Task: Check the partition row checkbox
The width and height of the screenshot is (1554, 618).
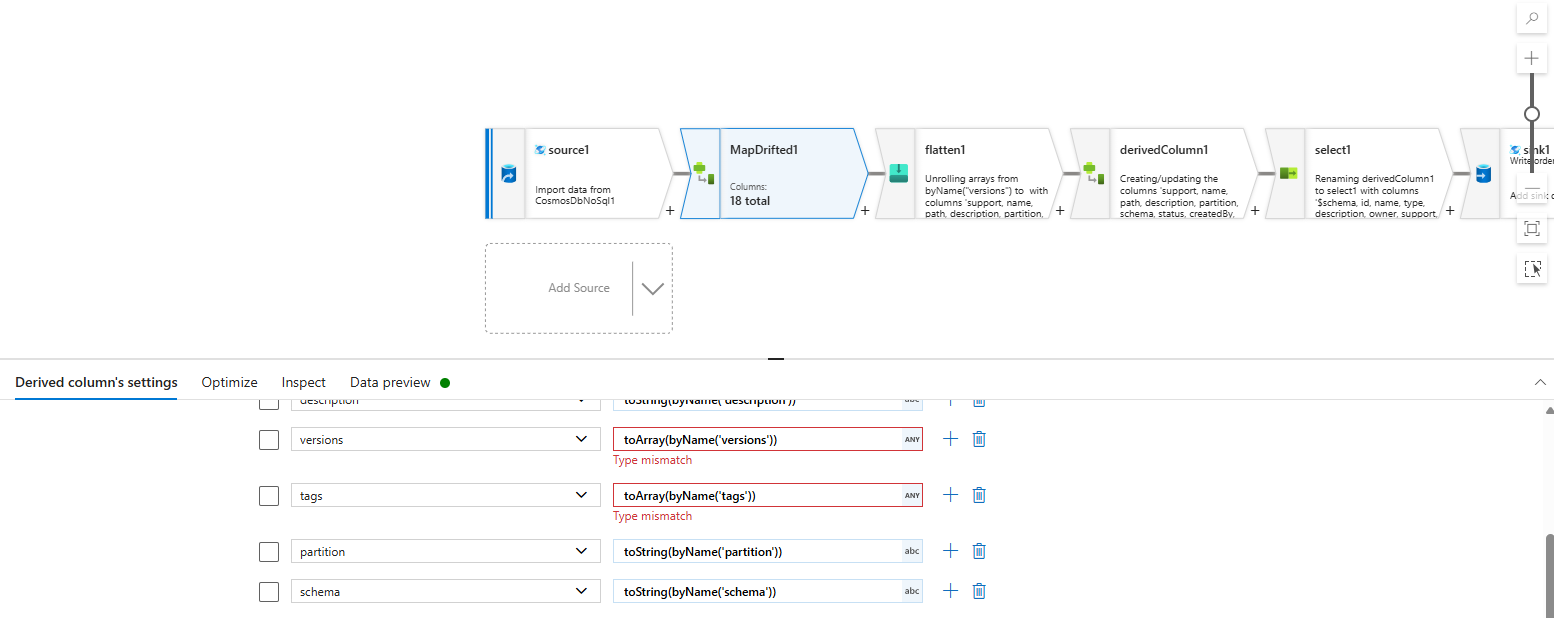Action: tap(269, 552)
